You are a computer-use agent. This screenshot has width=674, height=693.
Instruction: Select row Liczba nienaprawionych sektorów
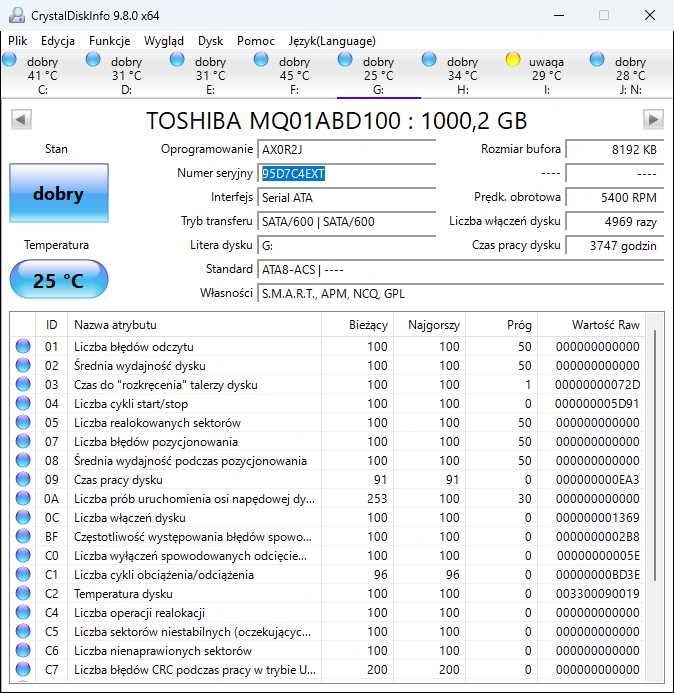coord(327,651)
